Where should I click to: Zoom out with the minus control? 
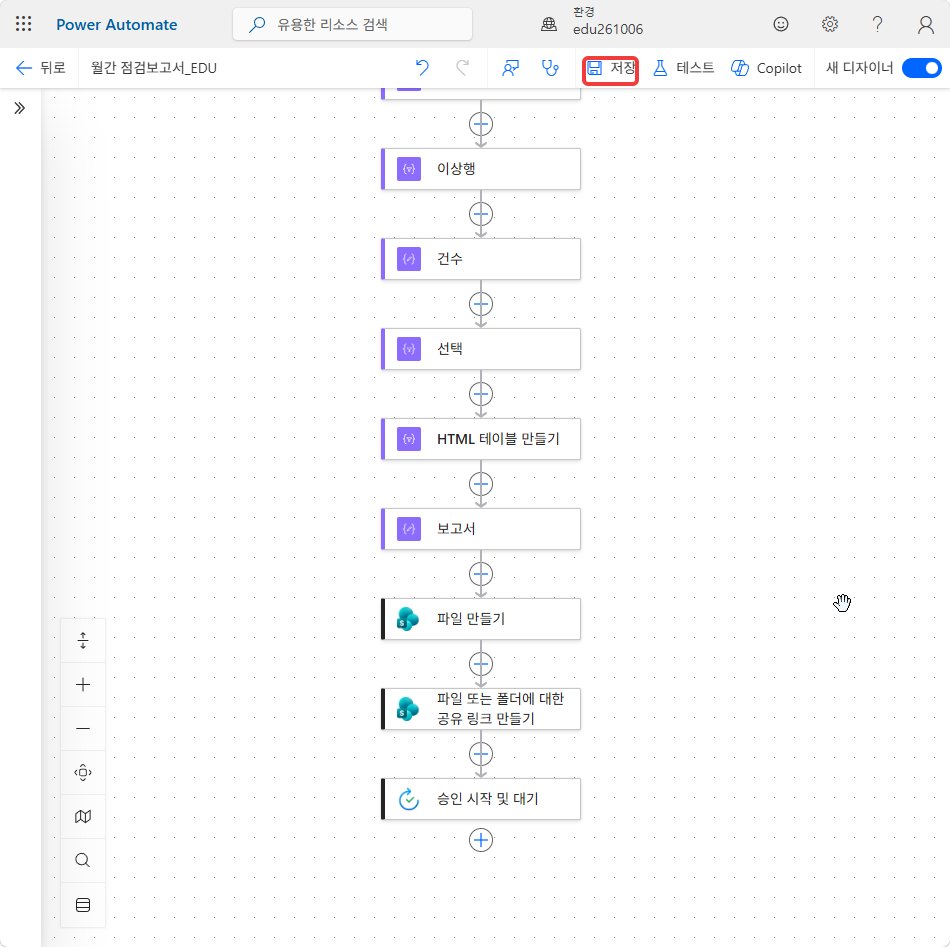(83, 728)
